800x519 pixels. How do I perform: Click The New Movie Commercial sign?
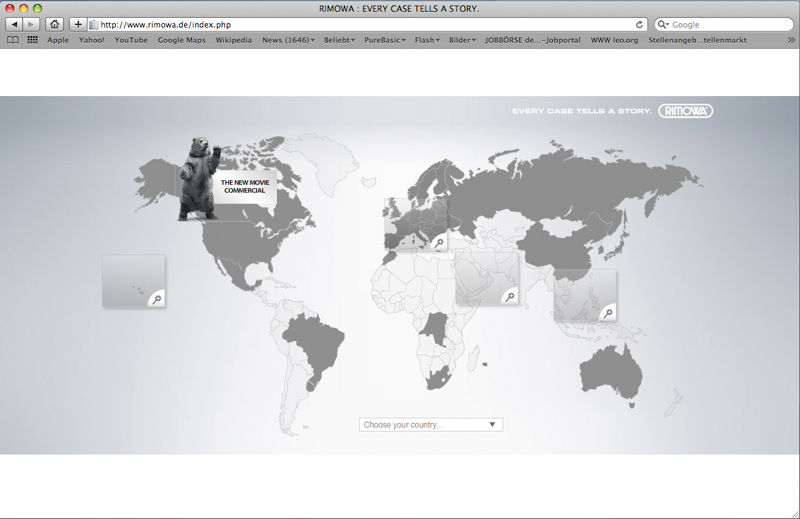tap(245, 186)
